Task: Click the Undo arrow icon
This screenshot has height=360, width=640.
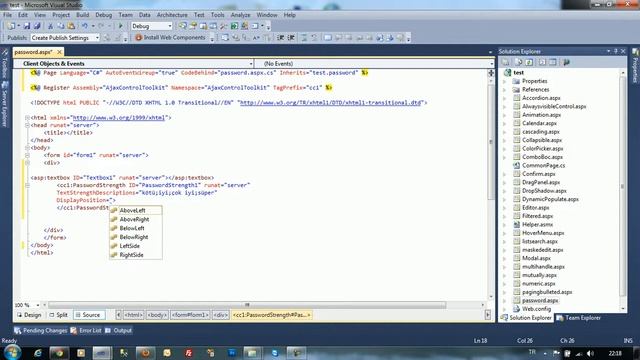Action: (84, 26)
